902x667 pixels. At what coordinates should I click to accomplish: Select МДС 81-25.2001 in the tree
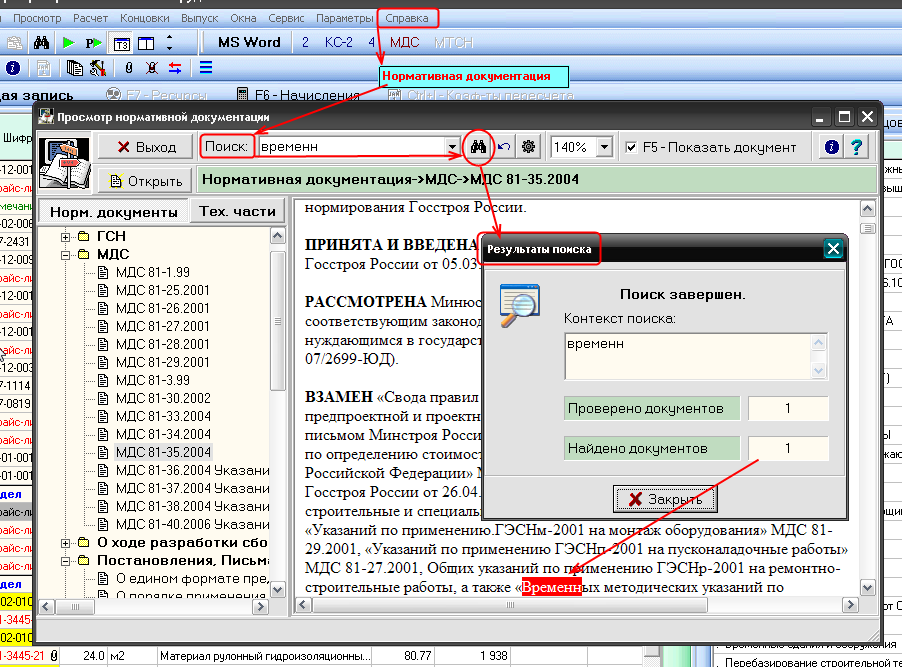[162, 290]
